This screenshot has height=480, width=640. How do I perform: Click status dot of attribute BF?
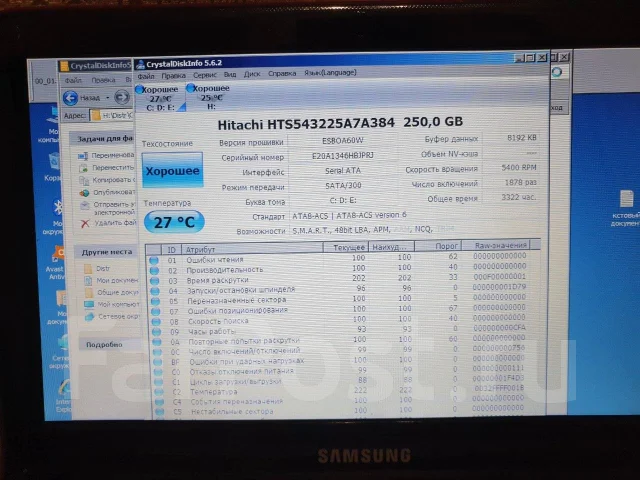[158, 362]
